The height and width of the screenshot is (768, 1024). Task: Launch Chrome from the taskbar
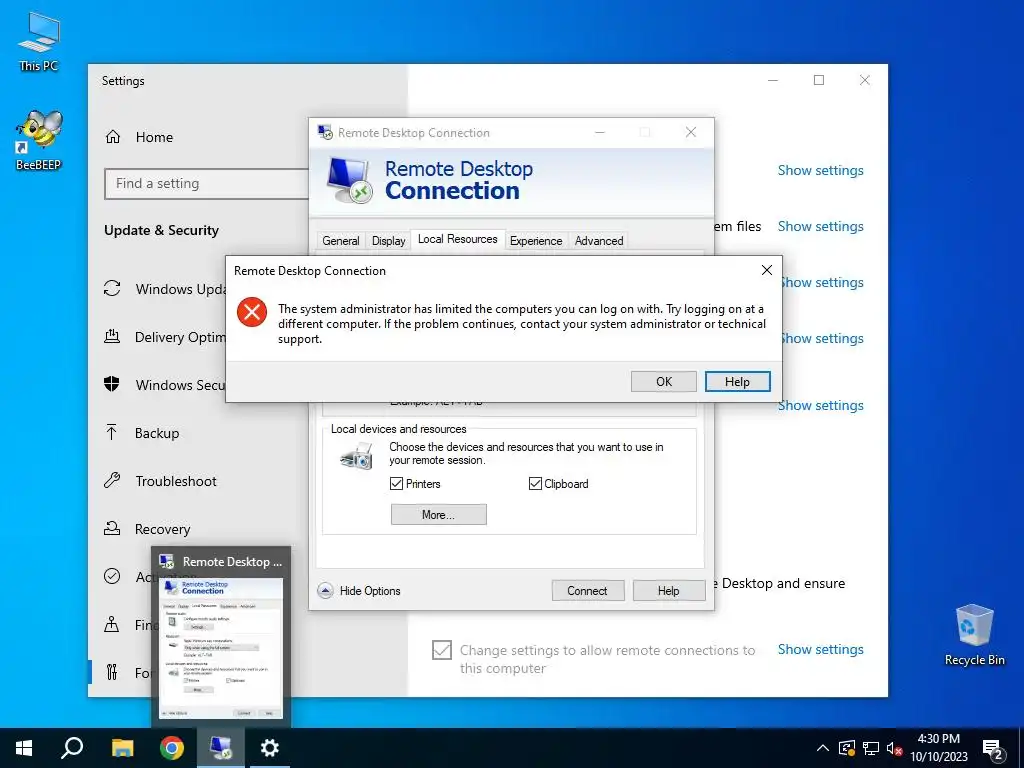pyautogui.click(x=172, y=748)
